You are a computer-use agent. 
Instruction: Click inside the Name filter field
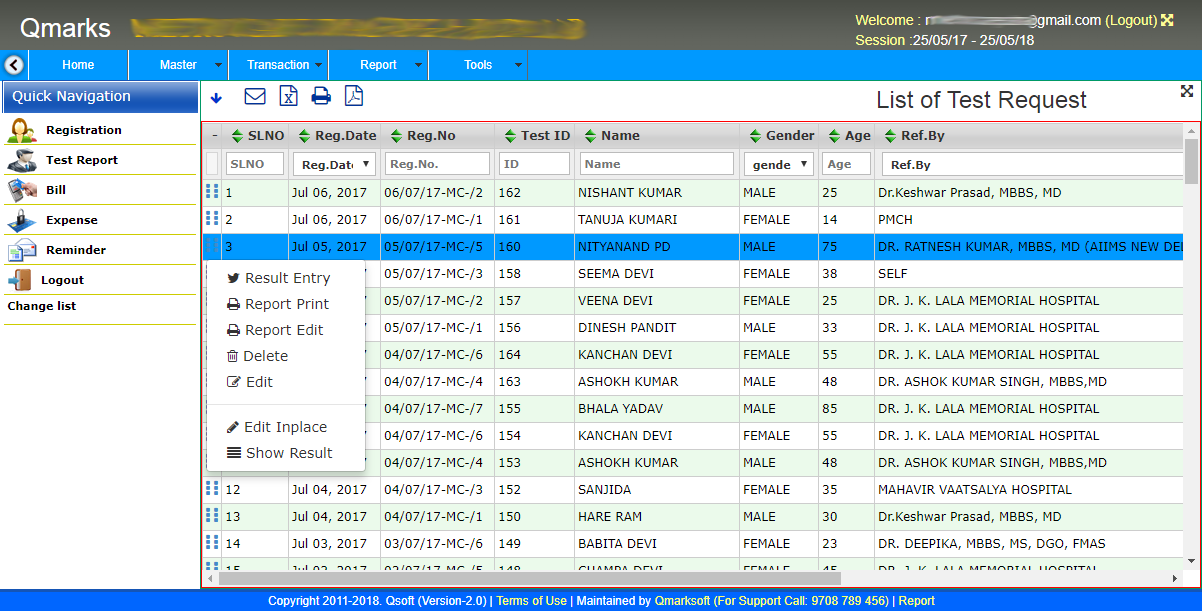(x=656, y=164)
